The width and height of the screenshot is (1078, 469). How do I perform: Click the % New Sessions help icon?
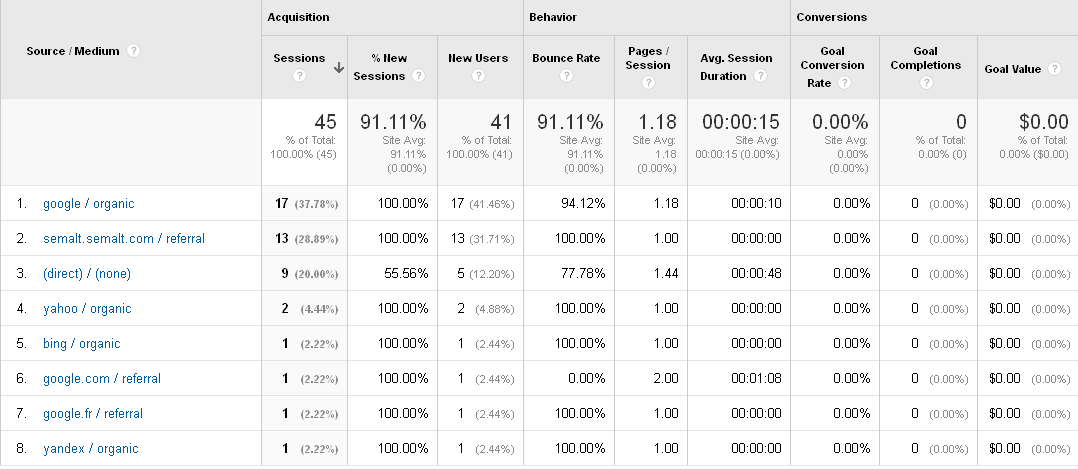pos(418,76)
